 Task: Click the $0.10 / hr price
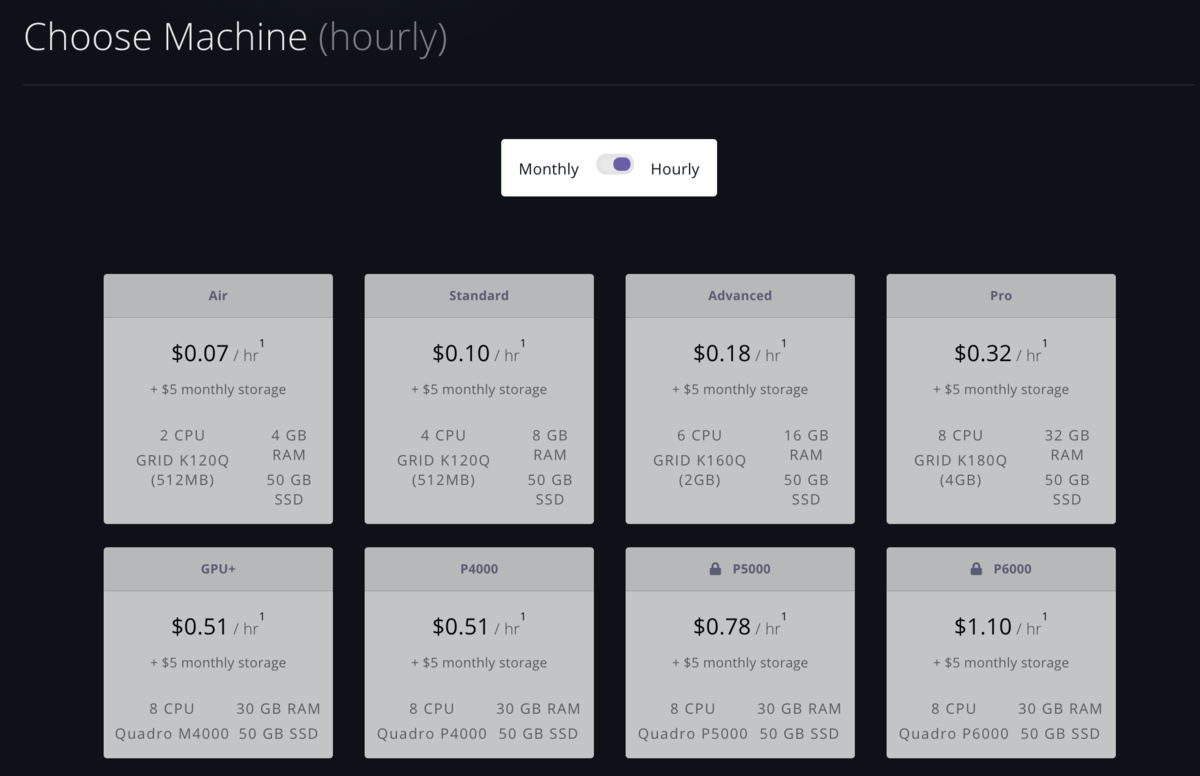point(479,352)
